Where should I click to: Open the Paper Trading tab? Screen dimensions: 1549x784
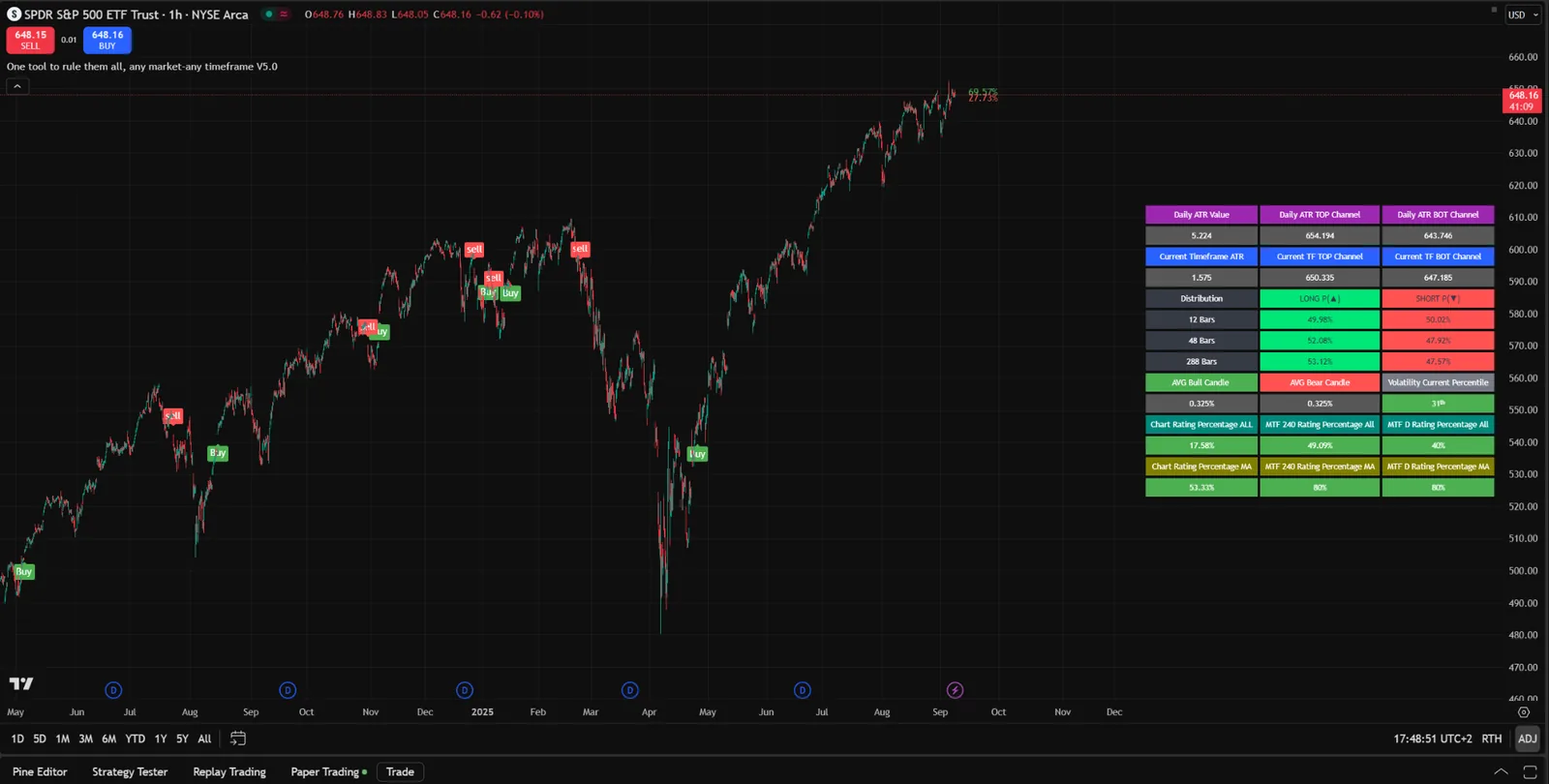point(329,771)
